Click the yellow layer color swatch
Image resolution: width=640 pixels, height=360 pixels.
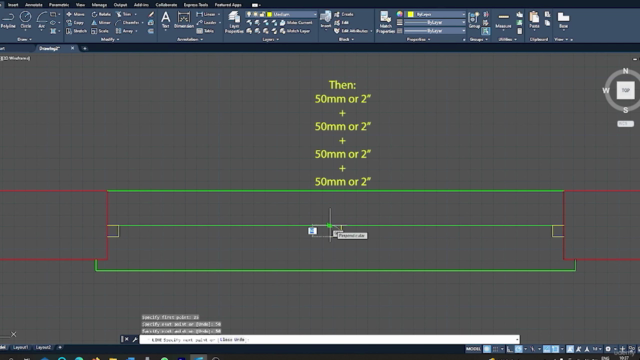[269, 14]
